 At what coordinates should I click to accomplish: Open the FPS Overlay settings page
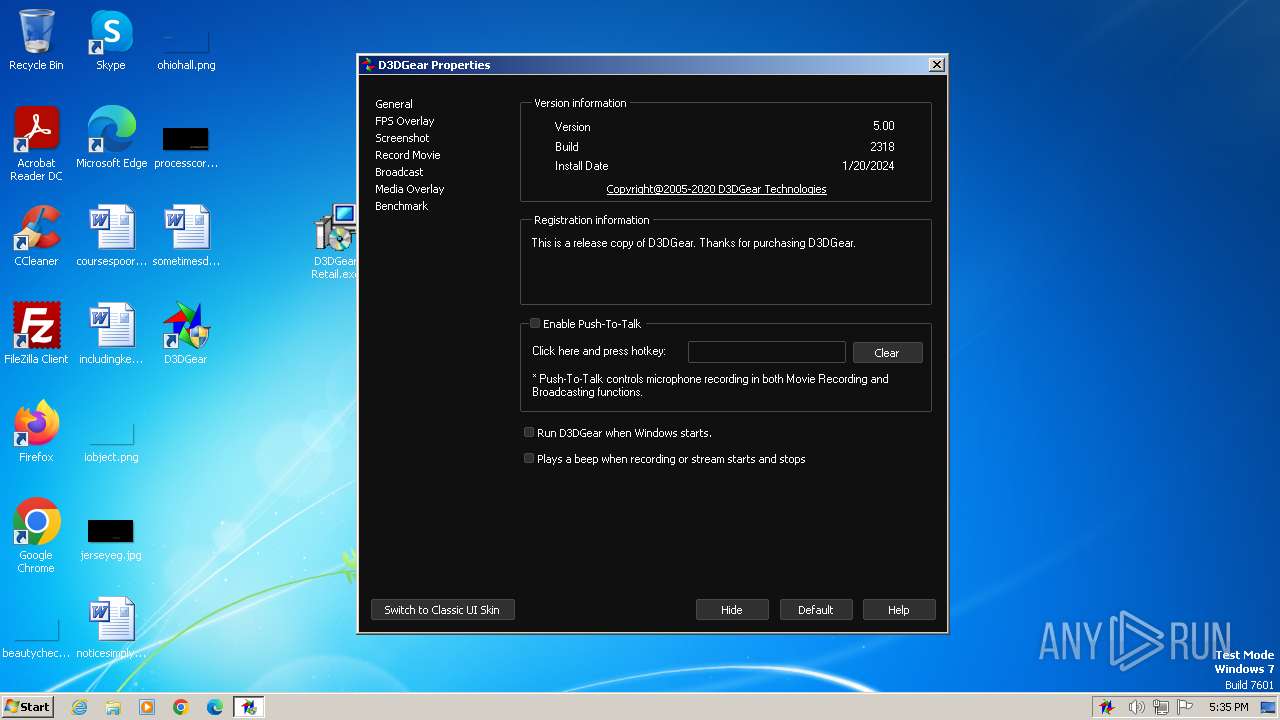point(405,121)
